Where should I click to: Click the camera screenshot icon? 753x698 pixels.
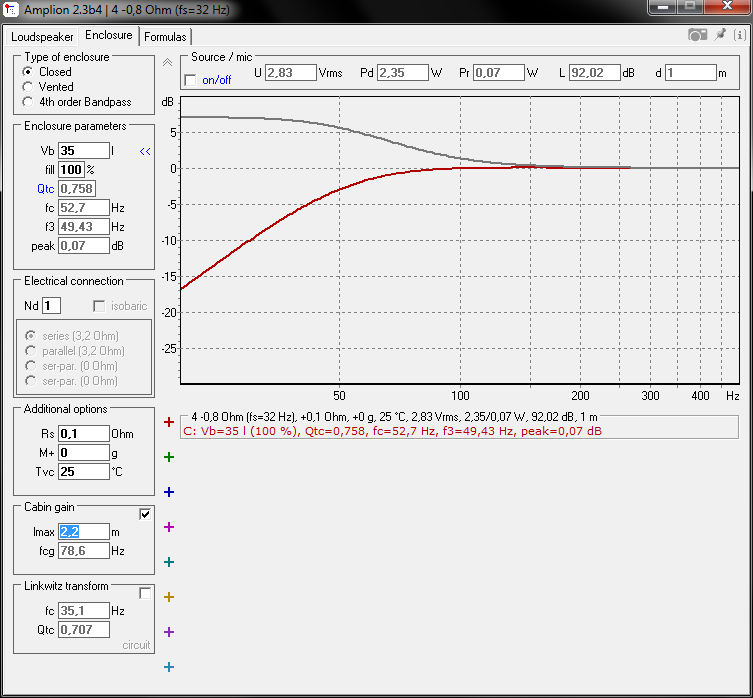tap(697, 35)
